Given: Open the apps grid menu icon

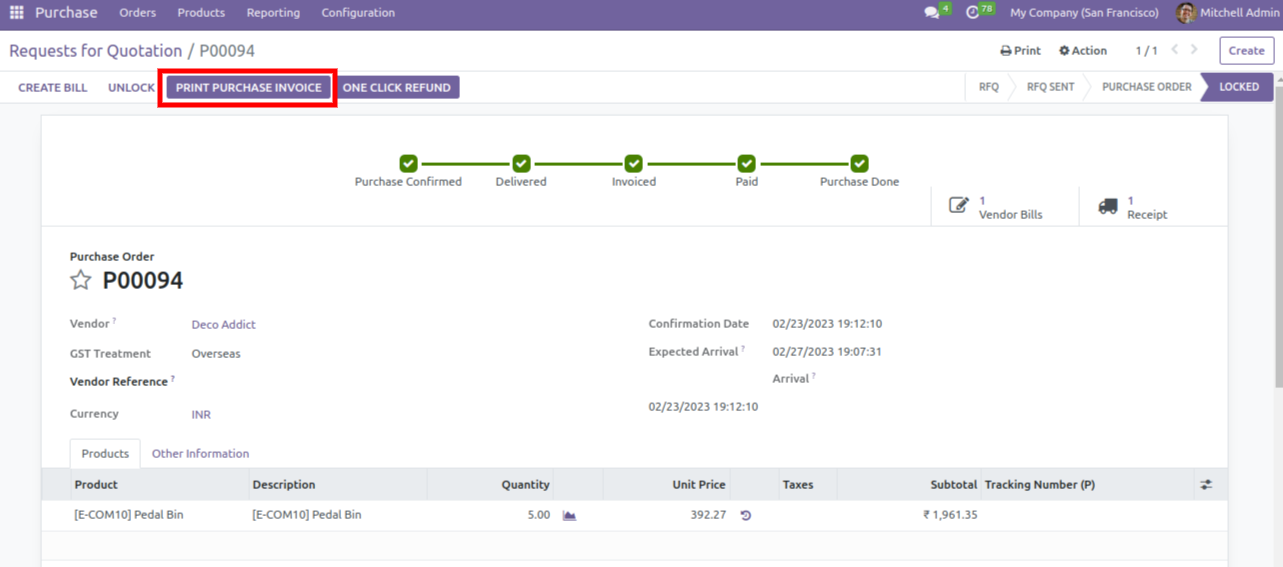Looking at the screenshot, I should (x=16, y=13).
